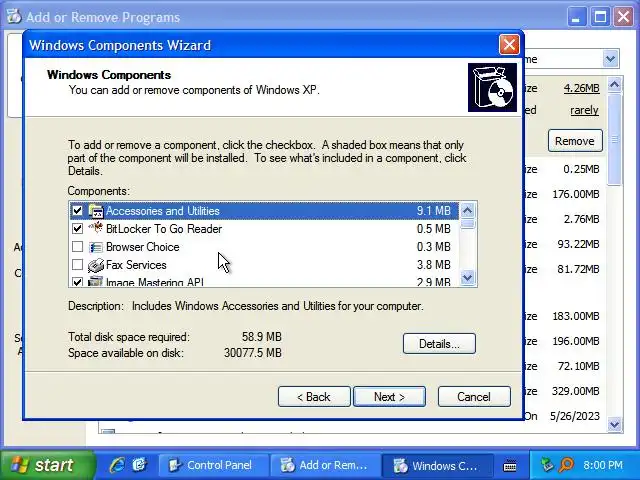Click the rarely usage link
The width and height of the screenshot is (640, 480).
(x=584, y=110)
